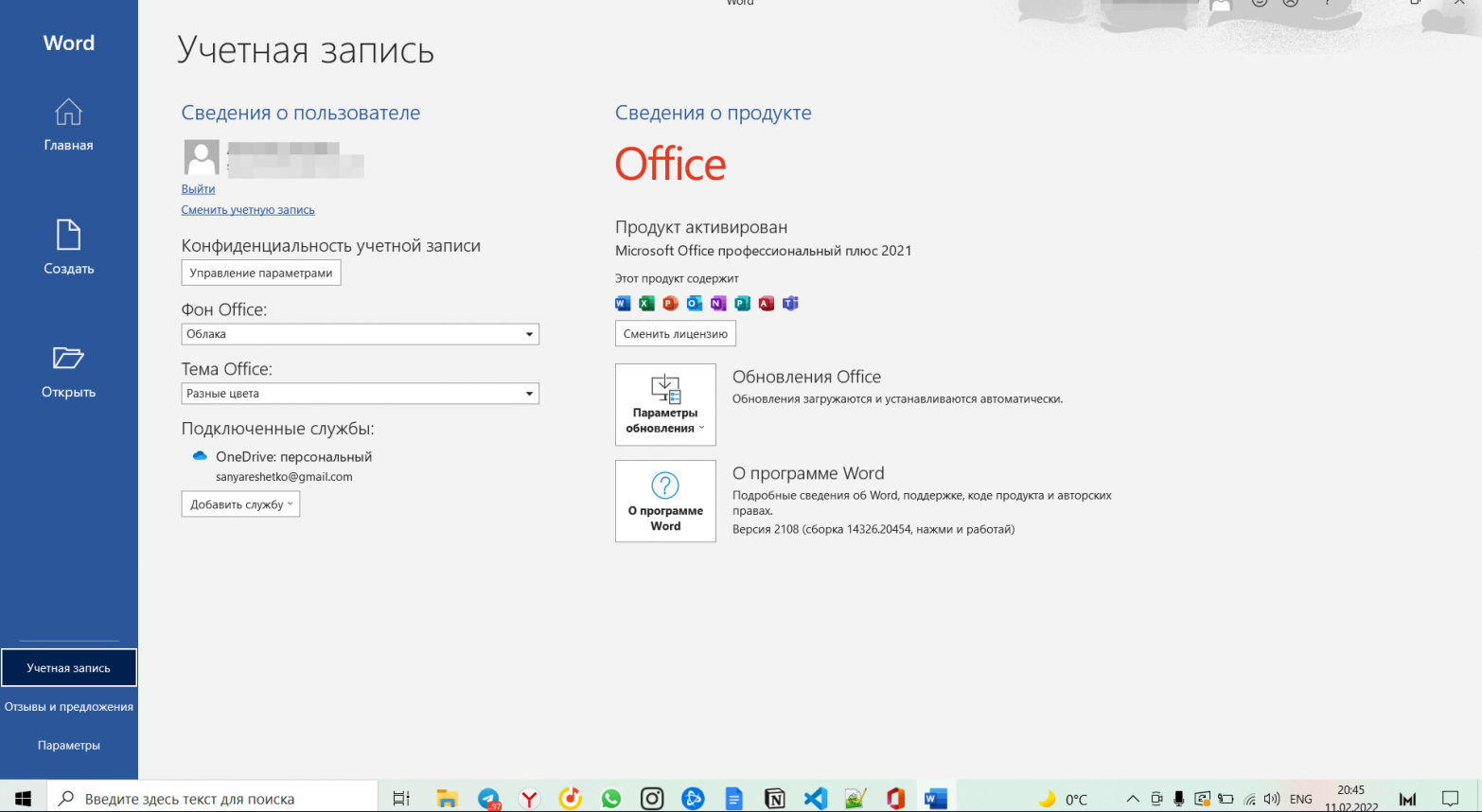The height and width of the screenshot is (812, 1482).
Task: Open Telegram from the taskbar
Action: tap(488, 799)
